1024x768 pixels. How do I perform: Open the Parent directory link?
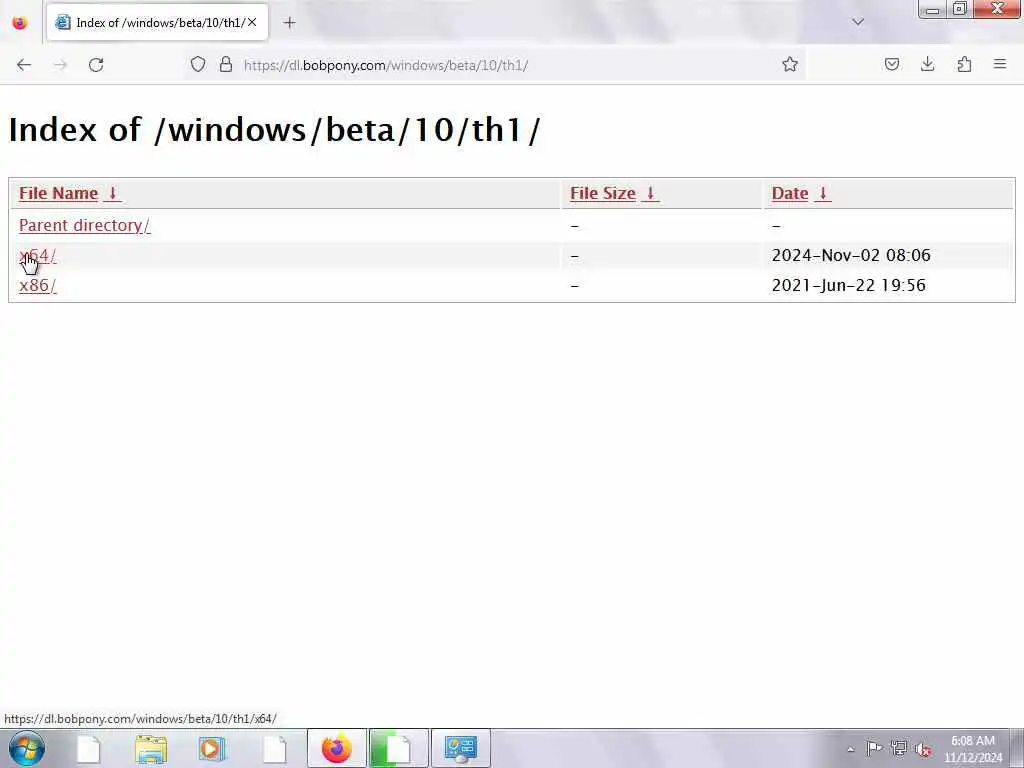[84, 225]
